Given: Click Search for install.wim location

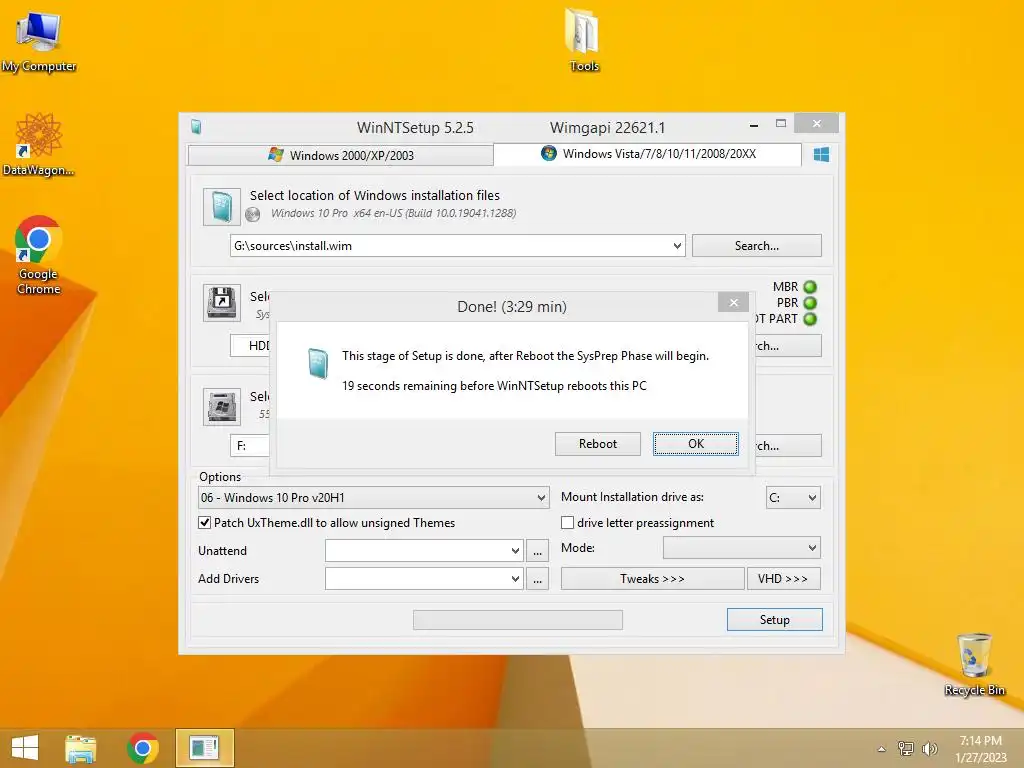Looking at the screenshot, I should click(756, 246).
